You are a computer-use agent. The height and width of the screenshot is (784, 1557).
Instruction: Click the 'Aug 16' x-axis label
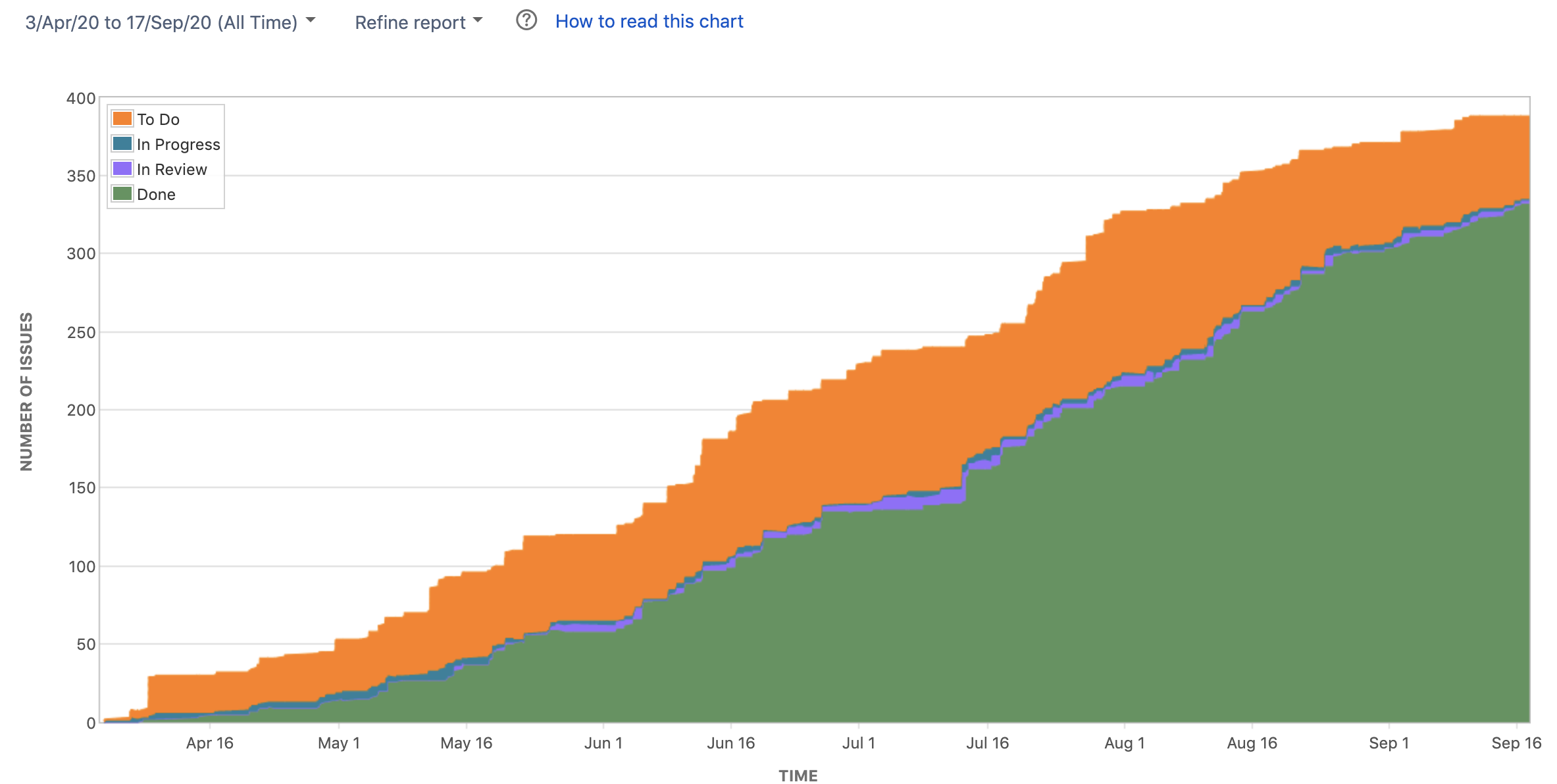click(x=1252, y=743)
